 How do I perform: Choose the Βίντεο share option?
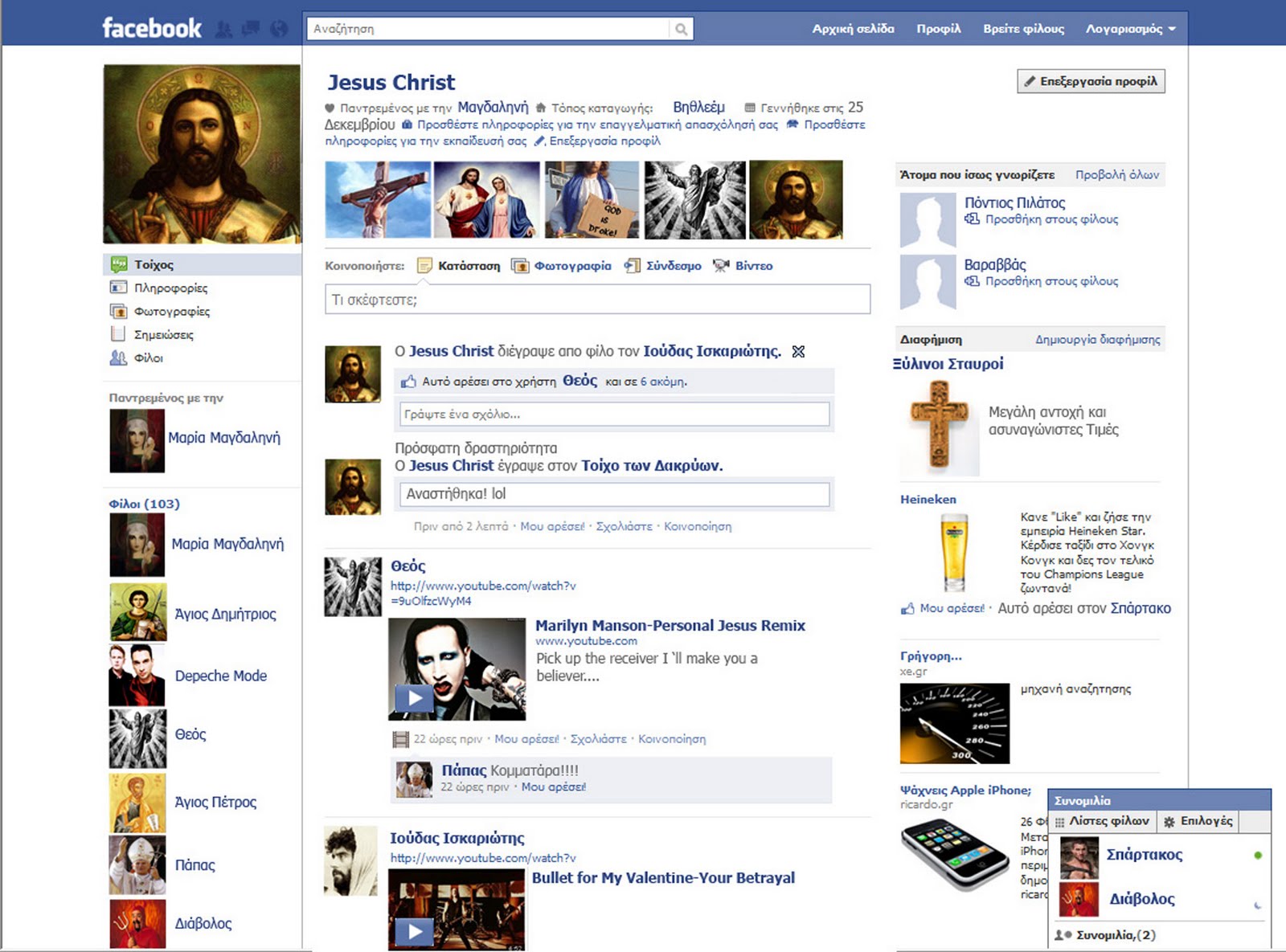[743, 266]
